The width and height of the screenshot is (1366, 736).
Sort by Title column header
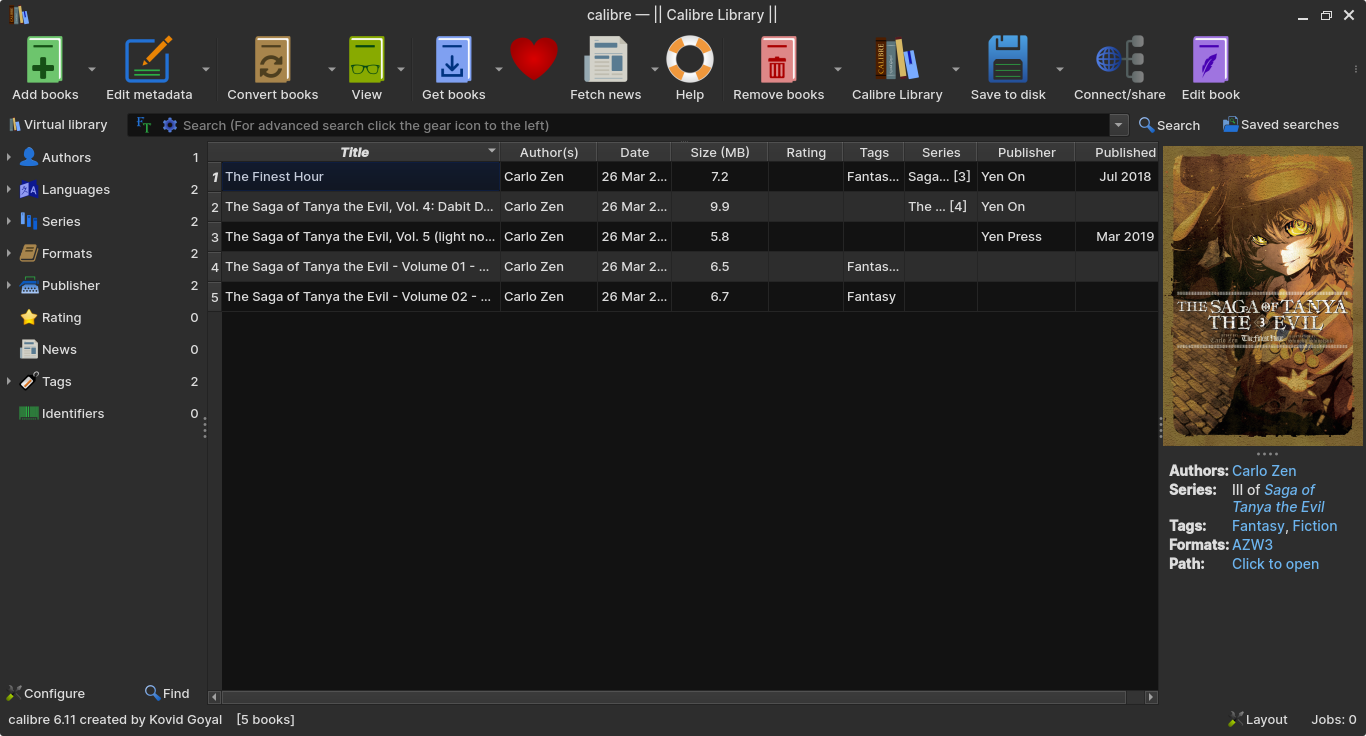point(354,152)
